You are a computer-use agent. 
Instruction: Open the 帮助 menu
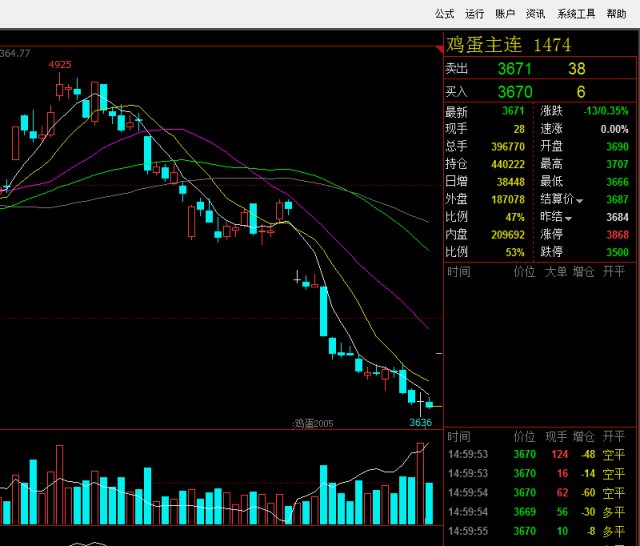click(x=616, y=14)
